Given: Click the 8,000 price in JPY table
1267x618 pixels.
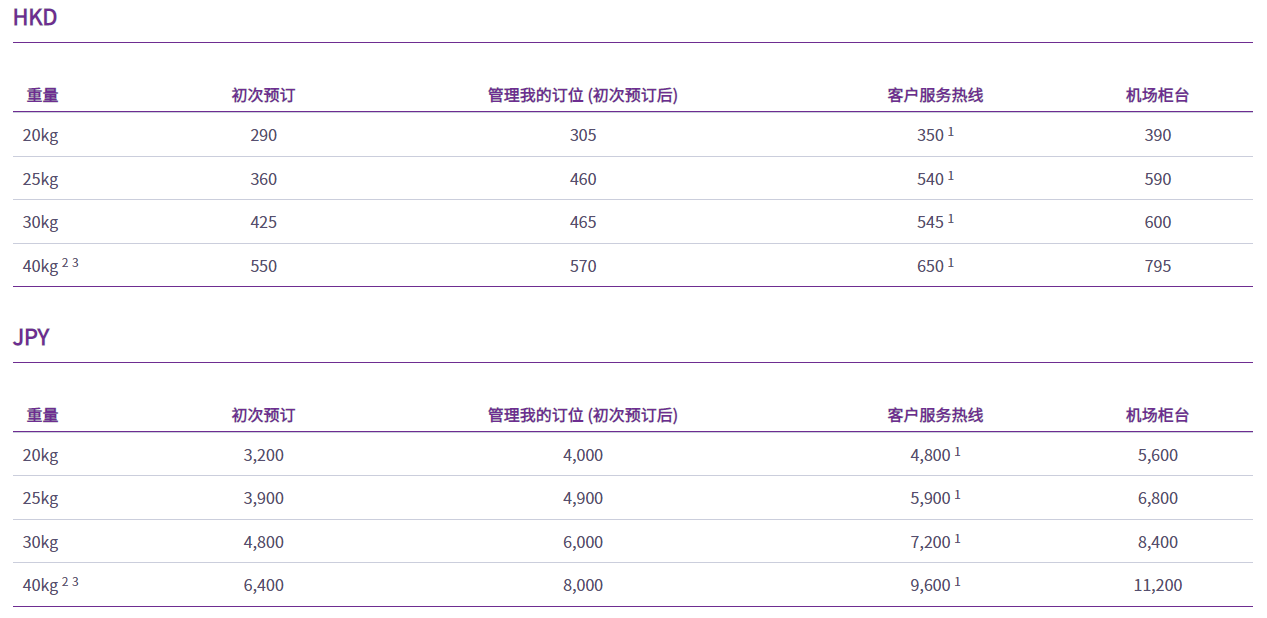Looking at the screenshot, I should [583, 586].
